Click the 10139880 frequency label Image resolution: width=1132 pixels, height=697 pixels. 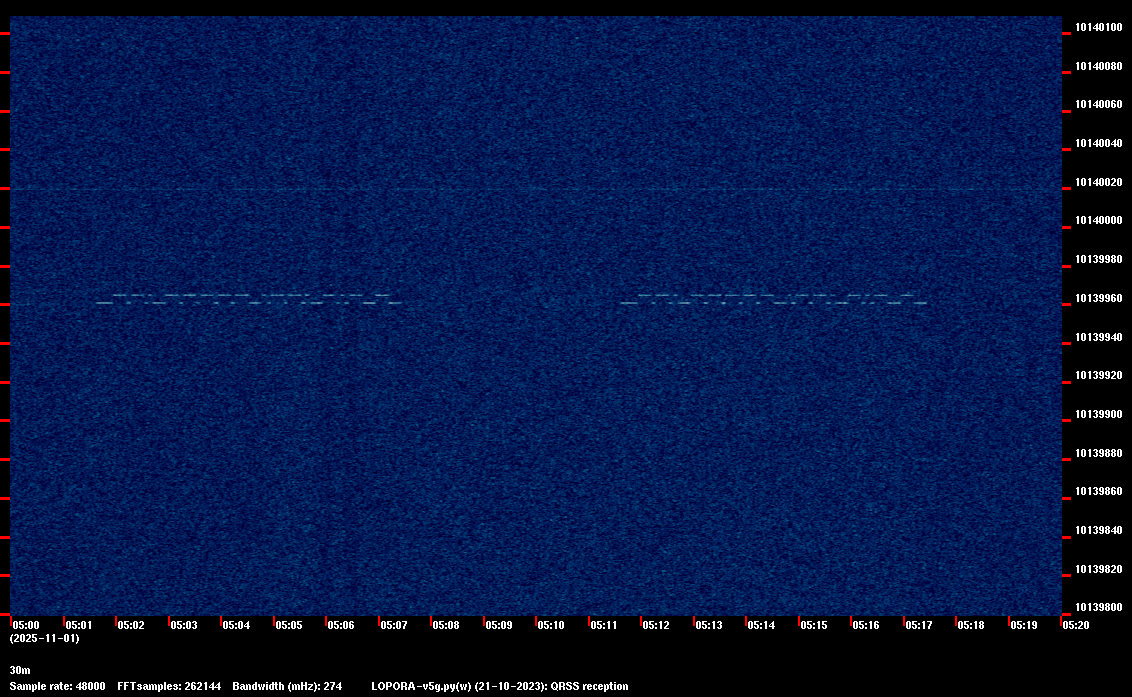(1099, 454)
